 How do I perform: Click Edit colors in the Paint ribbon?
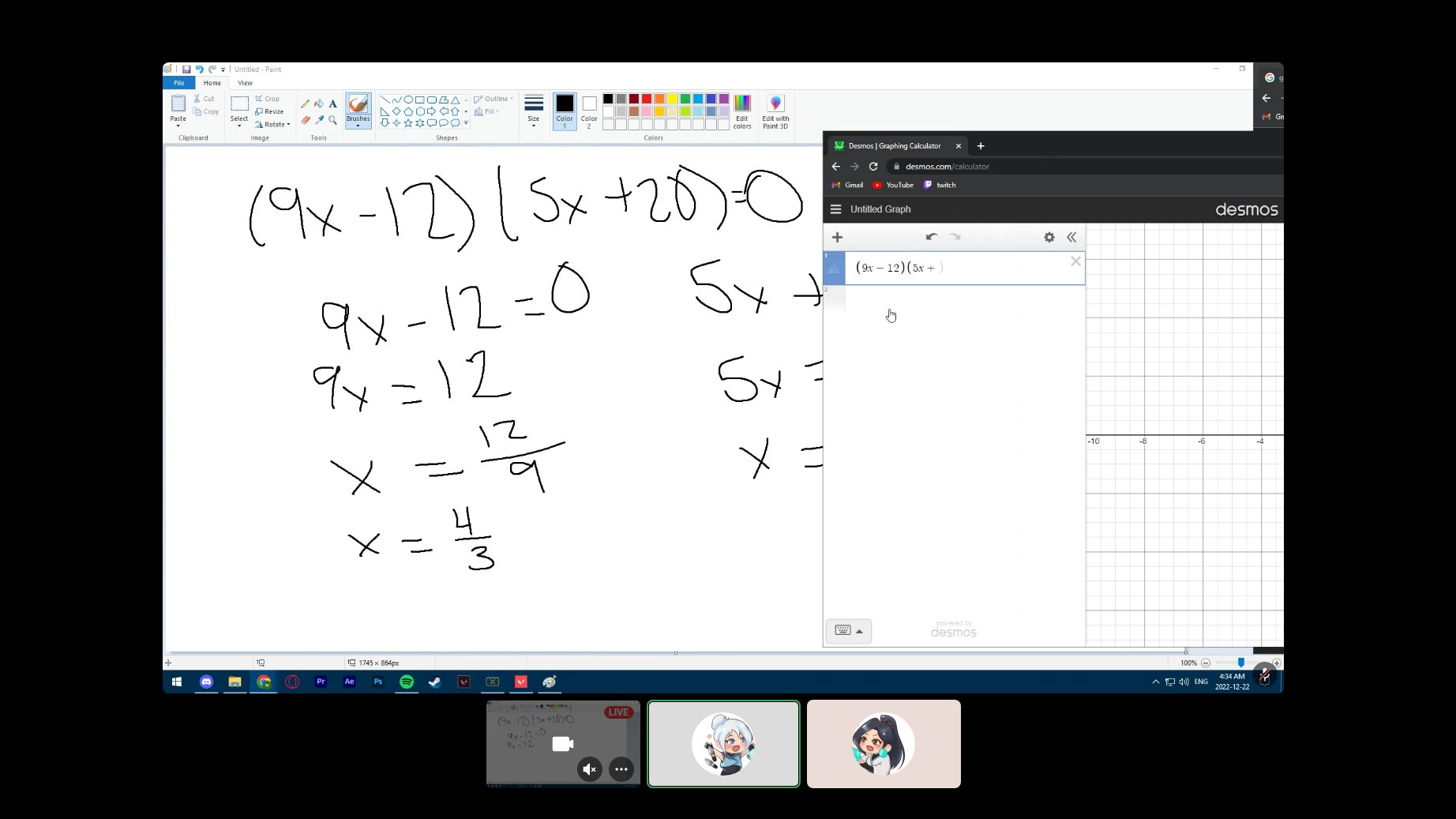point(742,111)
